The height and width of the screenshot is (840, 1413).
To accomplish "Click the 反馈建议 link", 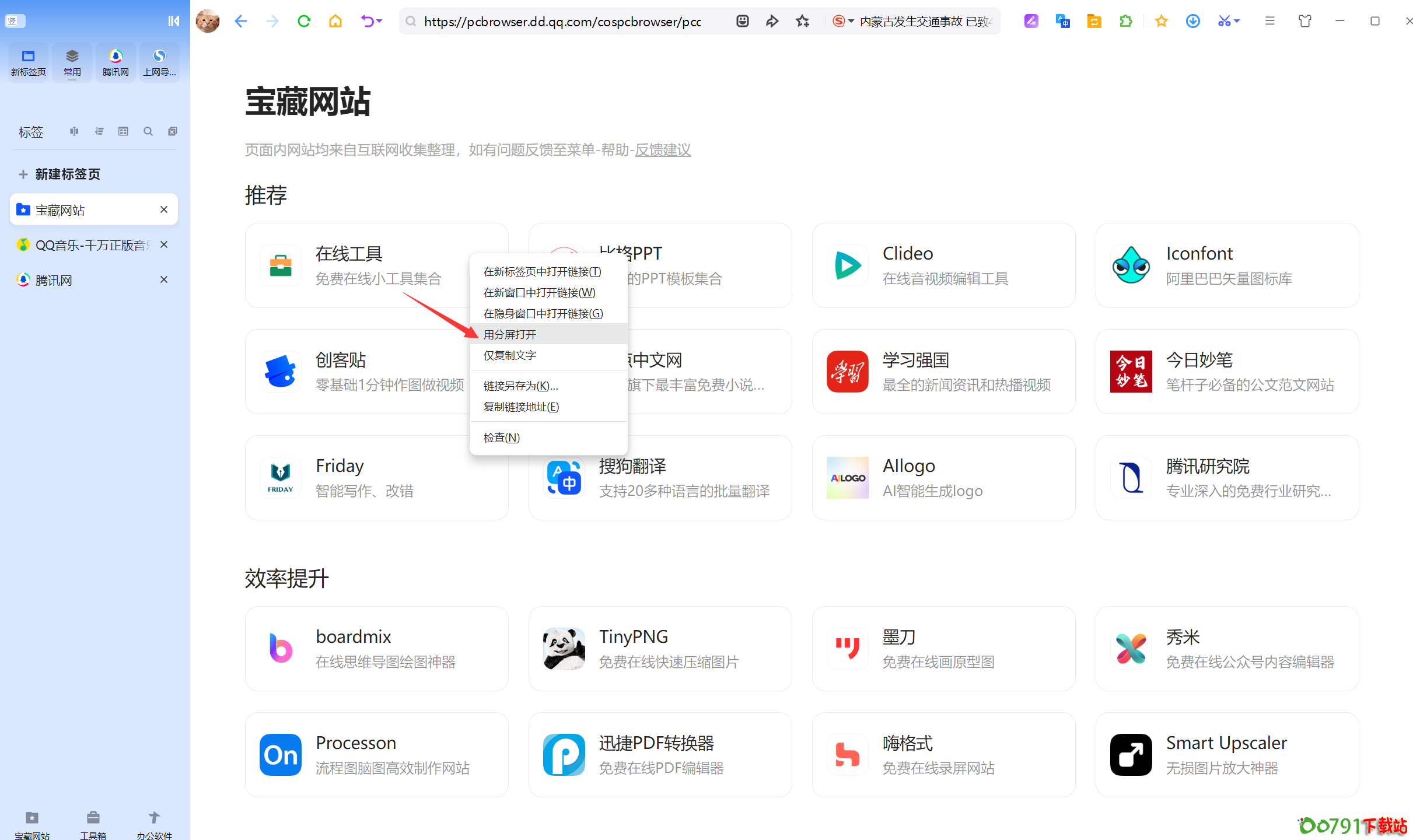I will [x=662, y=150].
